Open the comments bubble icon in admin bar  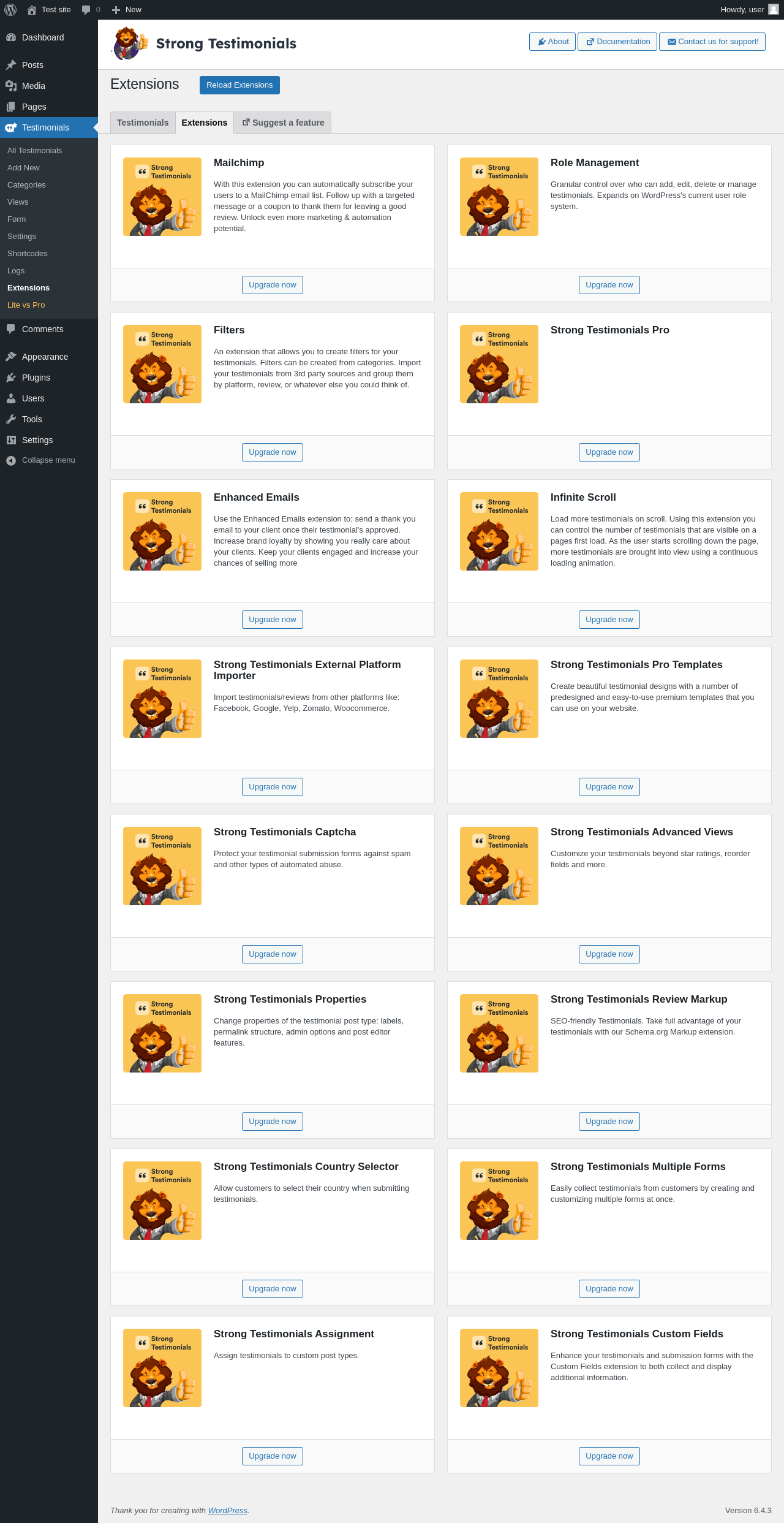(x=86, y=10)
